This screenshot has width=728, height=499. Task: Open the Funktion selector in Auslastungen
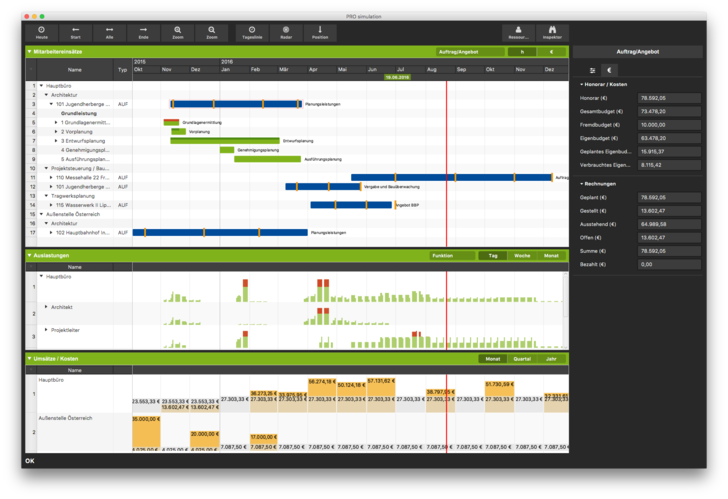pyautogui.click(x=452, y=256)
